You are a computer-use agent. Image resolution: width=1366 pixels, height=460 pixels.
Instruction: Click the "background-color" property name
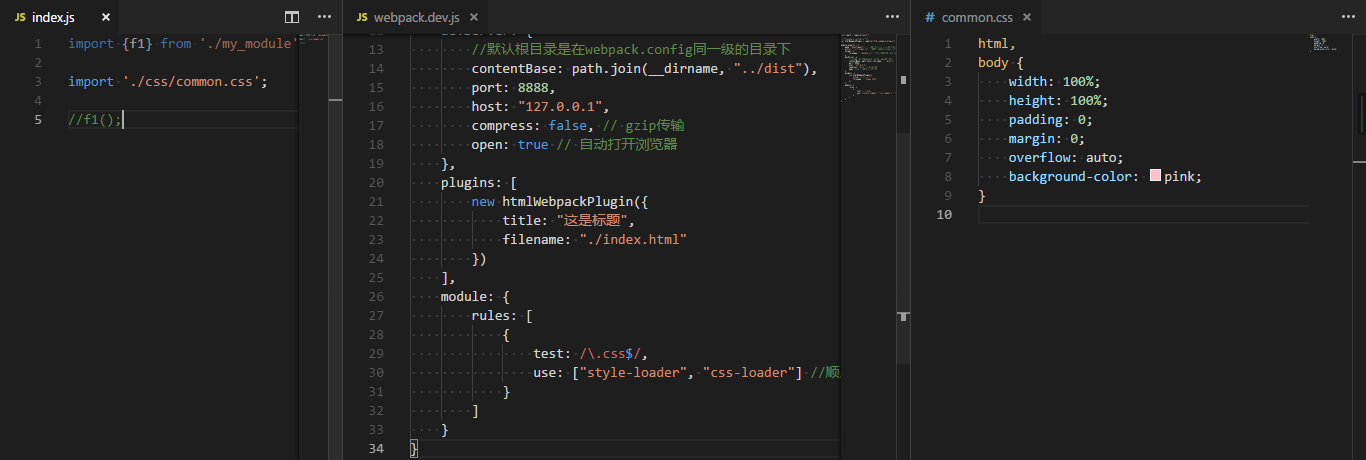tap(1070, 177)
